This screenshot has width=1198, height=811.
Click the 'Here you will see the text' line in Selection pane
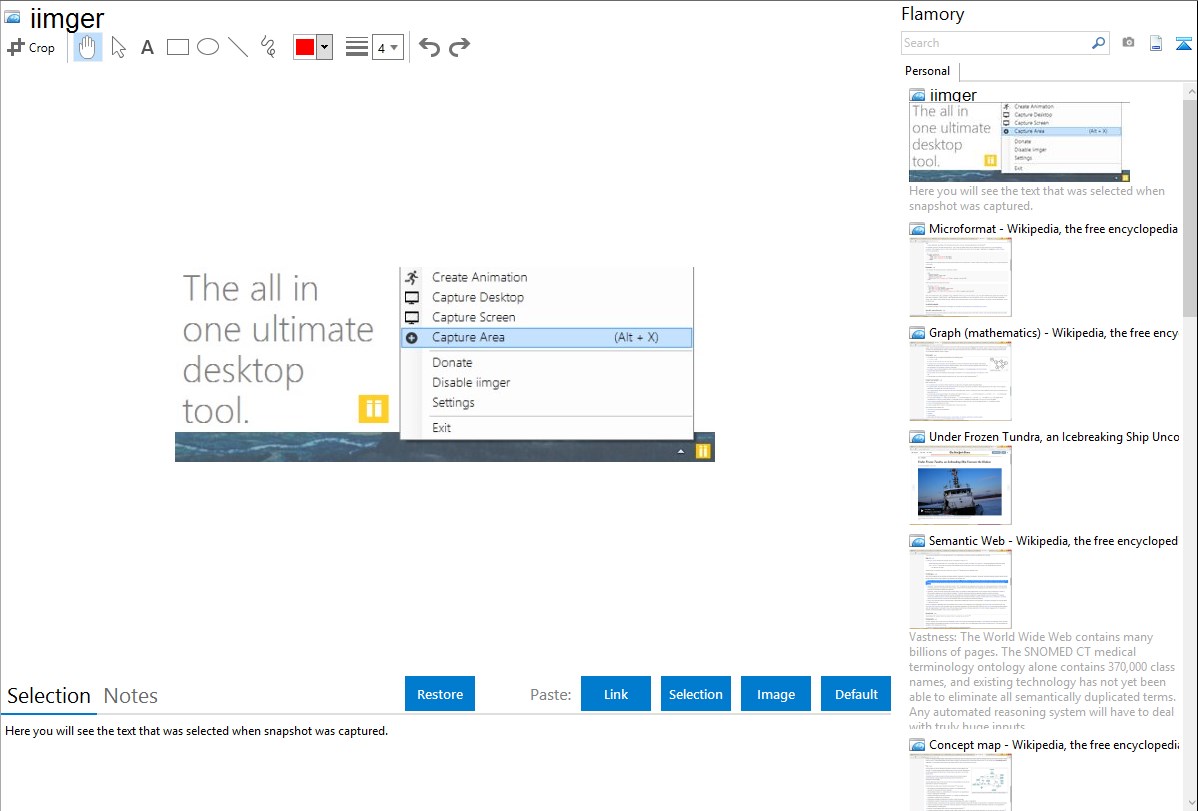point(196,731)
